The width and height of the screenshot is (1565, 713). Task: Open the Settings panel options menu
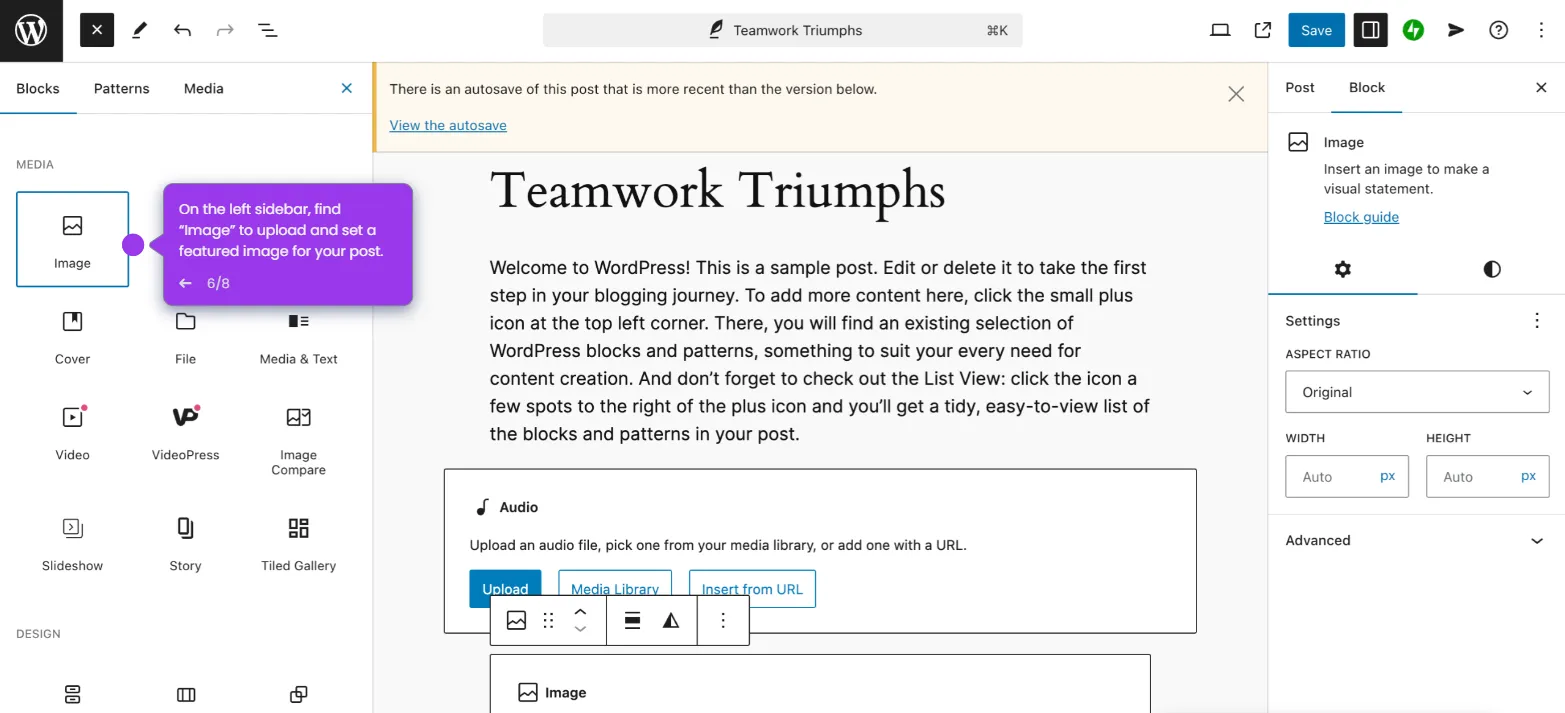[1537, 321]
